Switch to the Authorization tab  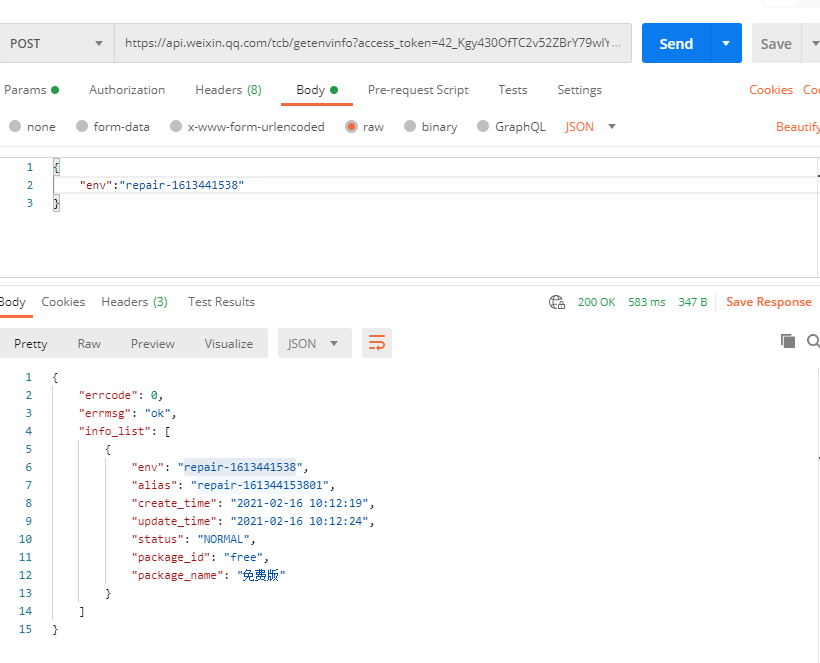tap(127, 90)
